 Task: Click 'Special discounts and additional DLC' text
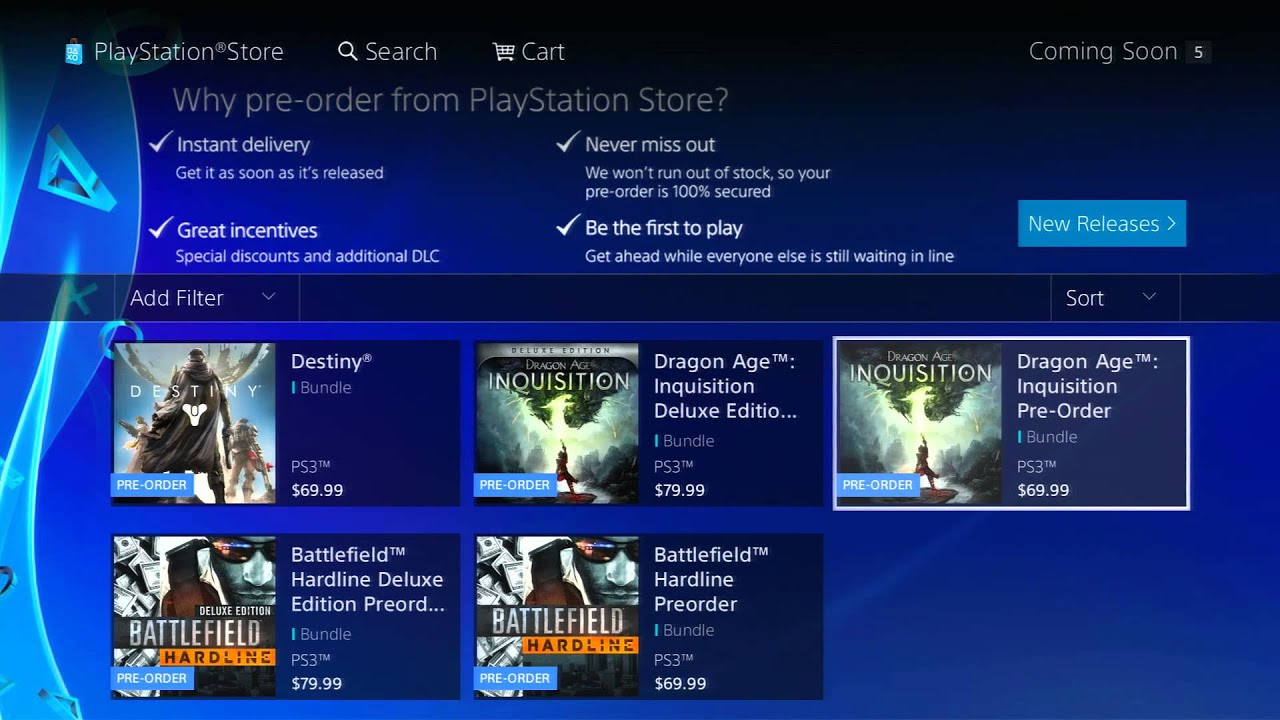pos(307,256)
